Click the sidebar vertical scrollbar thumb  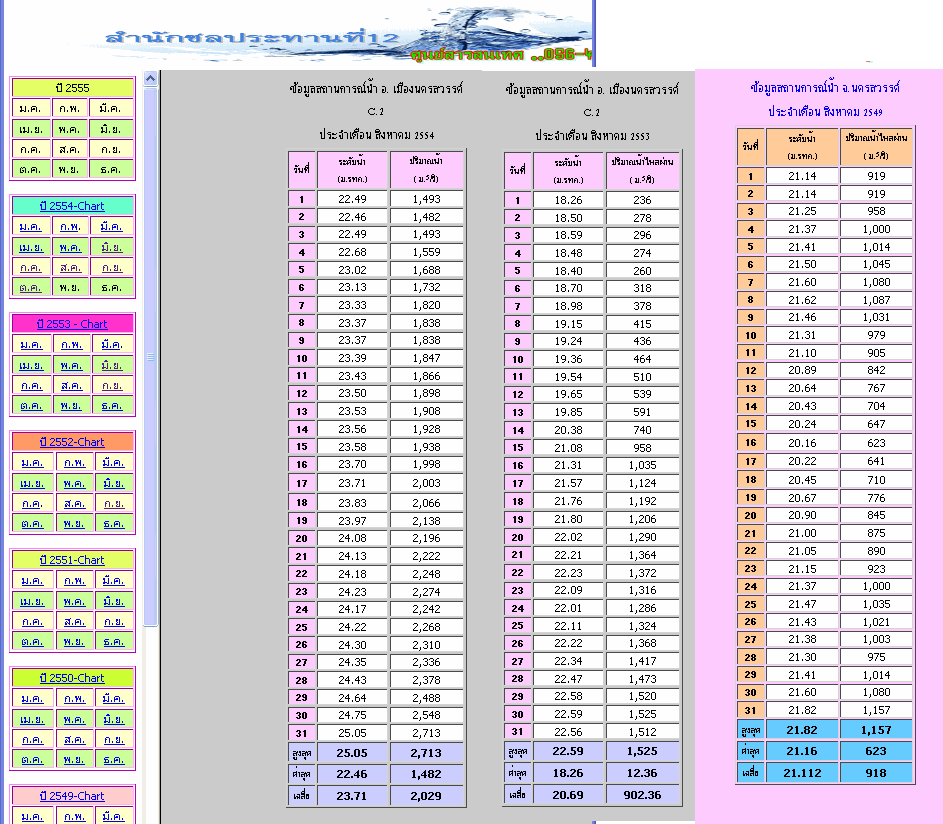[x=150, y=357]
